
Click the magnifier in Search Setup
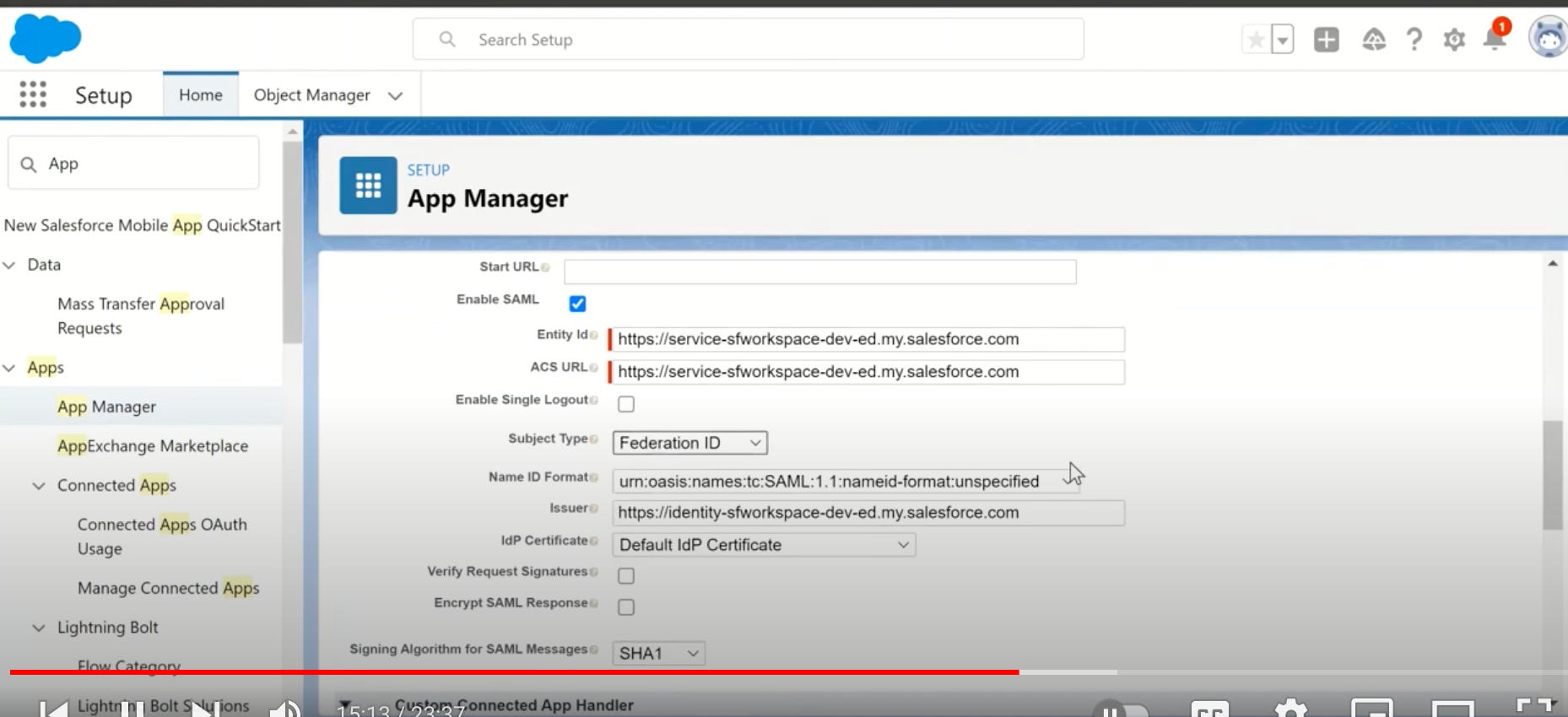[x=447, y=40]
